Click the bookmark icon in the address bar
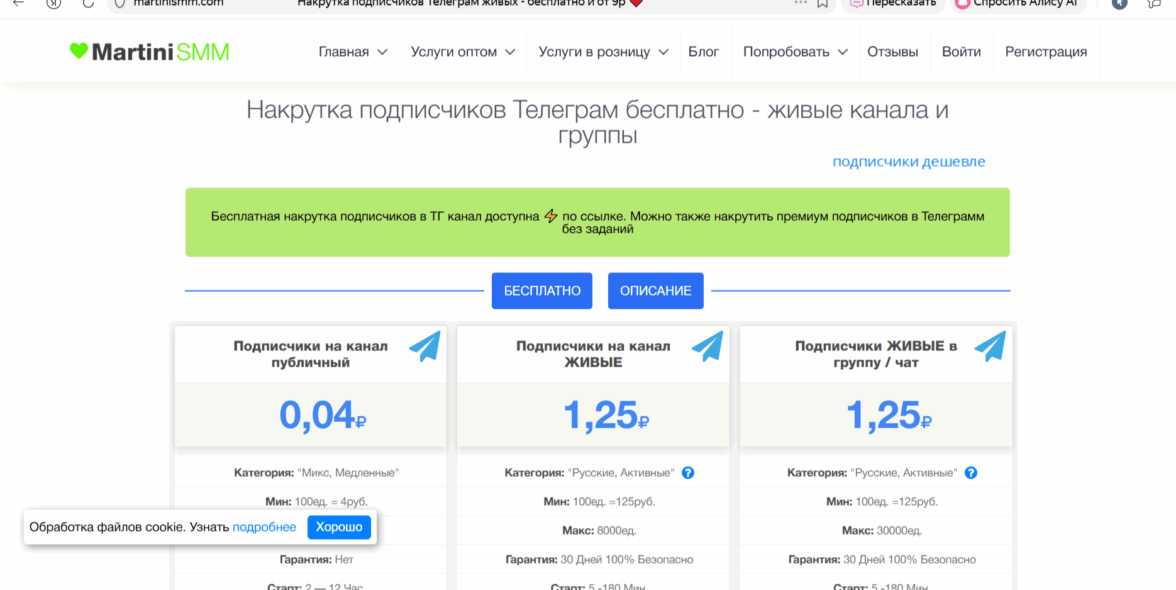This screenshot has height=590, width=1176. click(x=822, y=3)
